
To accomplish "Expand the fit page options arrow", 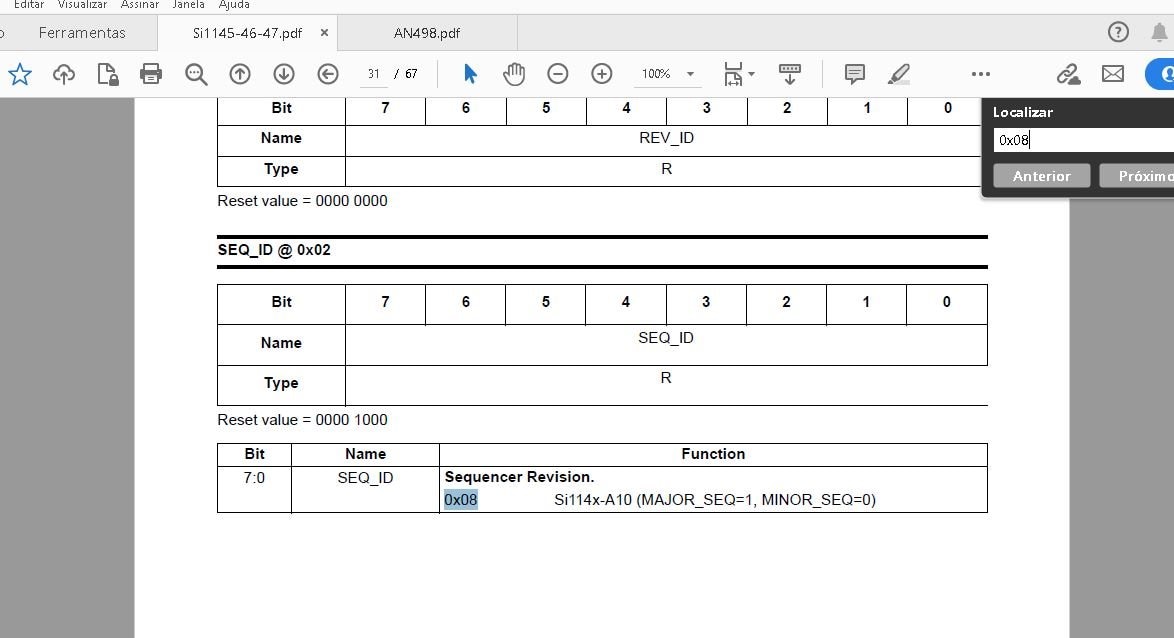I will tap(752, 73).
